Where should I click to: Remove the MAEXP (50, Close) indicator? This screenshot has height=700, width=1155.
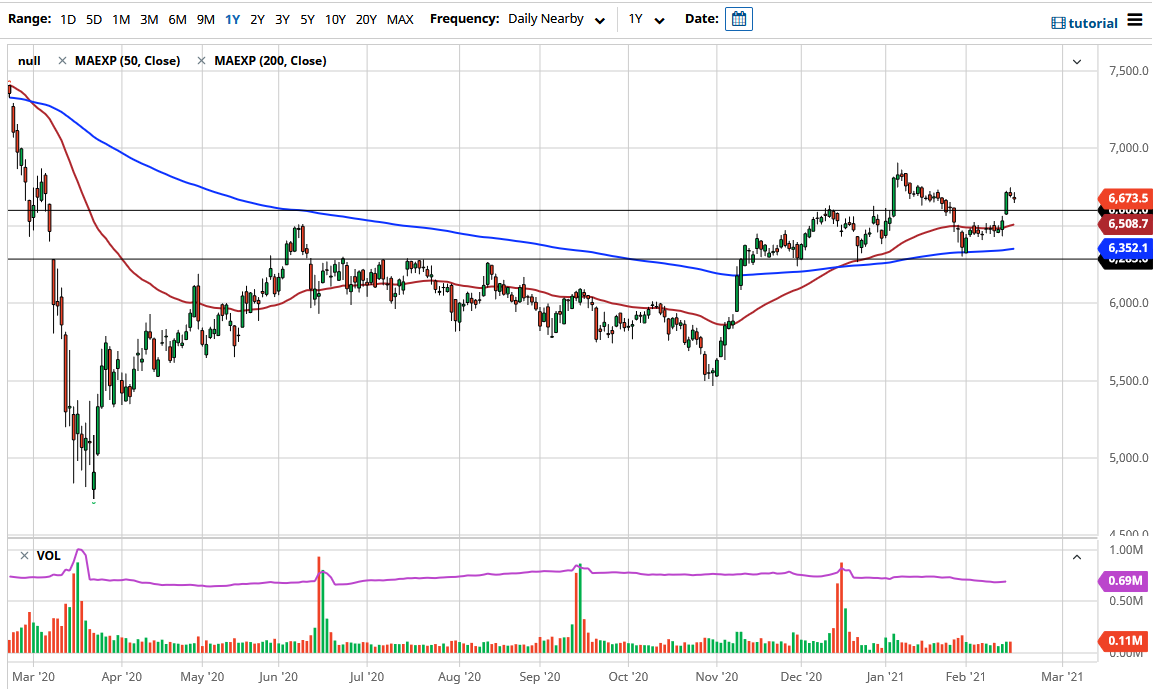tap(63, 60)
